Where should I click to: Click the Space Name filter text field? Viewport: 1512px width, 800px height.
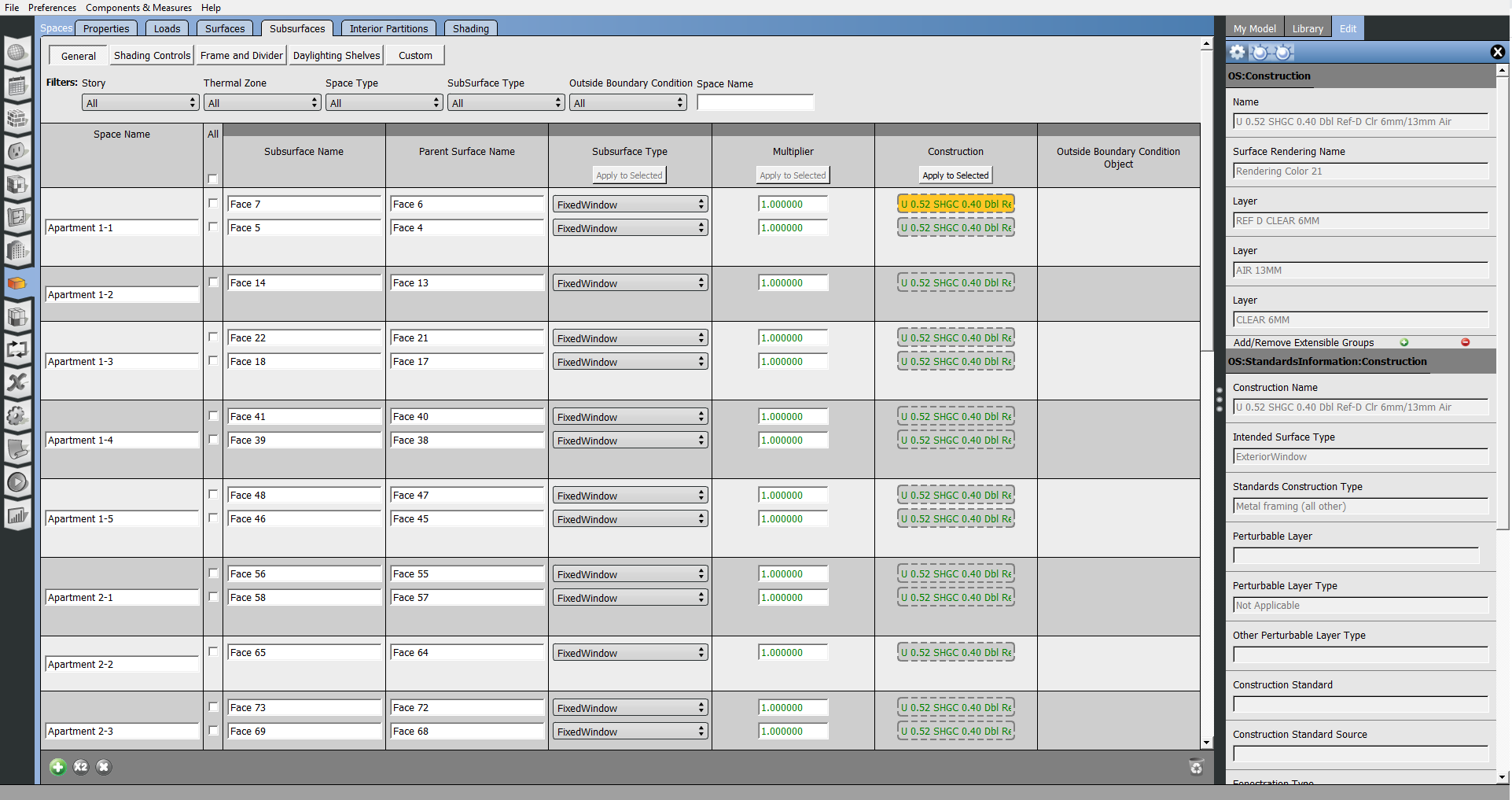(755, 103)
